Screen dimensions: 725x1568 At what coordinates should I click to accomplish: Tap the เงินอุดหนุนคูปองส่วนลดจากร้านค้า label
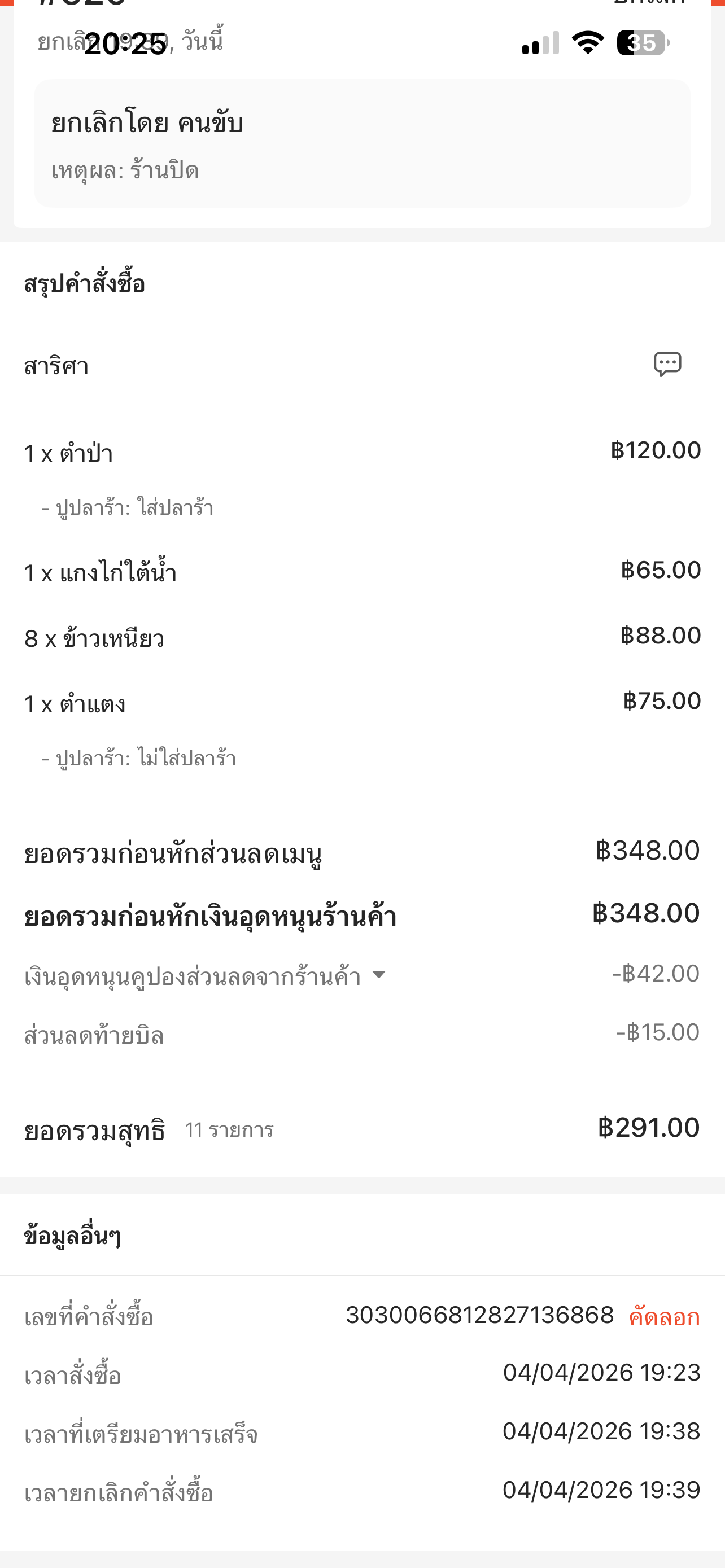[x=193, y=976]
